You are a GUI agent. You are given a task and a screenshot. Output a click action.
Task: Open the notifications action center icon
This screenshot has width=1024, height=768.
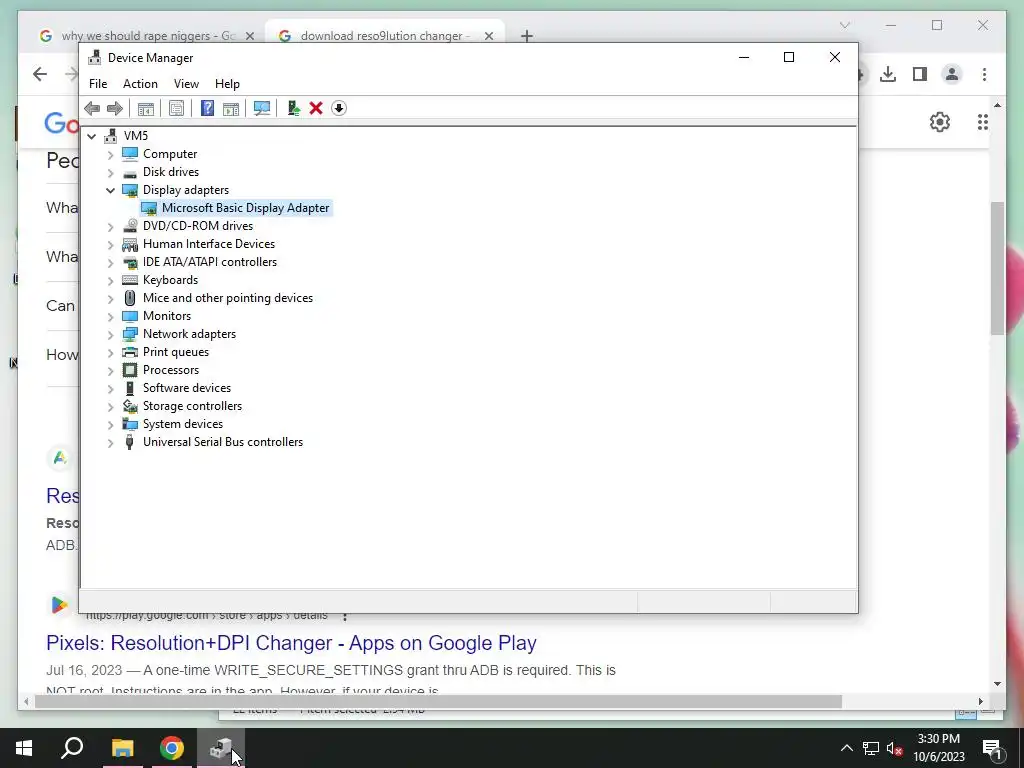[x=992, y=749]
